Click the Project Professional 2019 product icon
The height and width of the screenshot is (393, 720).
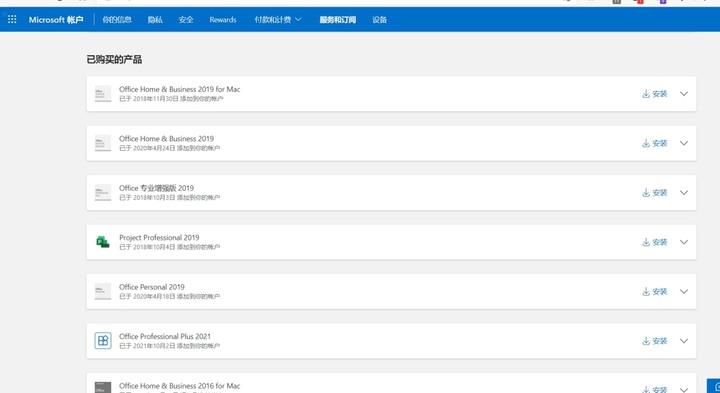[x=103, y=242]
